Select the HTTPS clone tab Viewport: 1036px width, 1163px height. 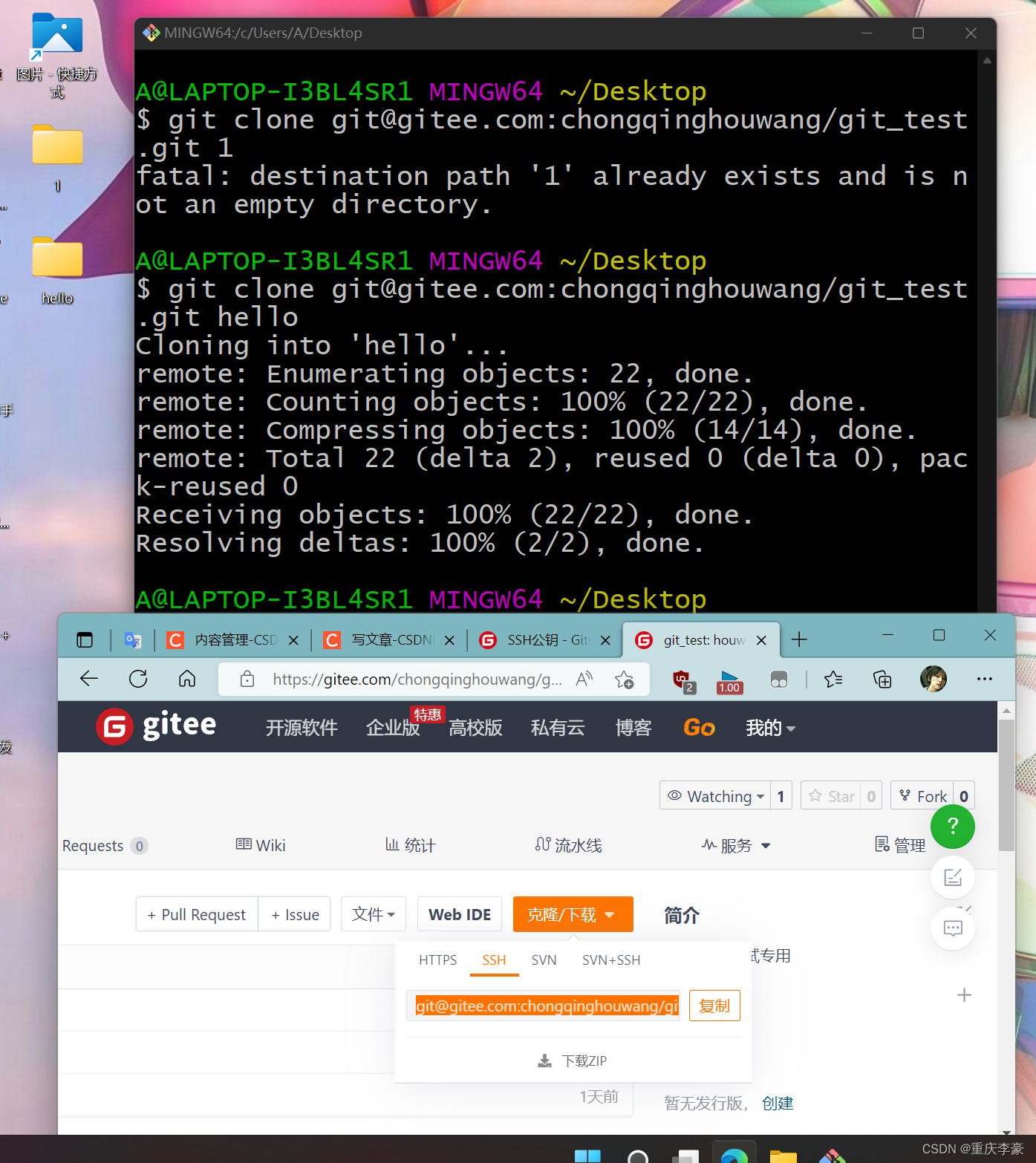tap(437, 960)
